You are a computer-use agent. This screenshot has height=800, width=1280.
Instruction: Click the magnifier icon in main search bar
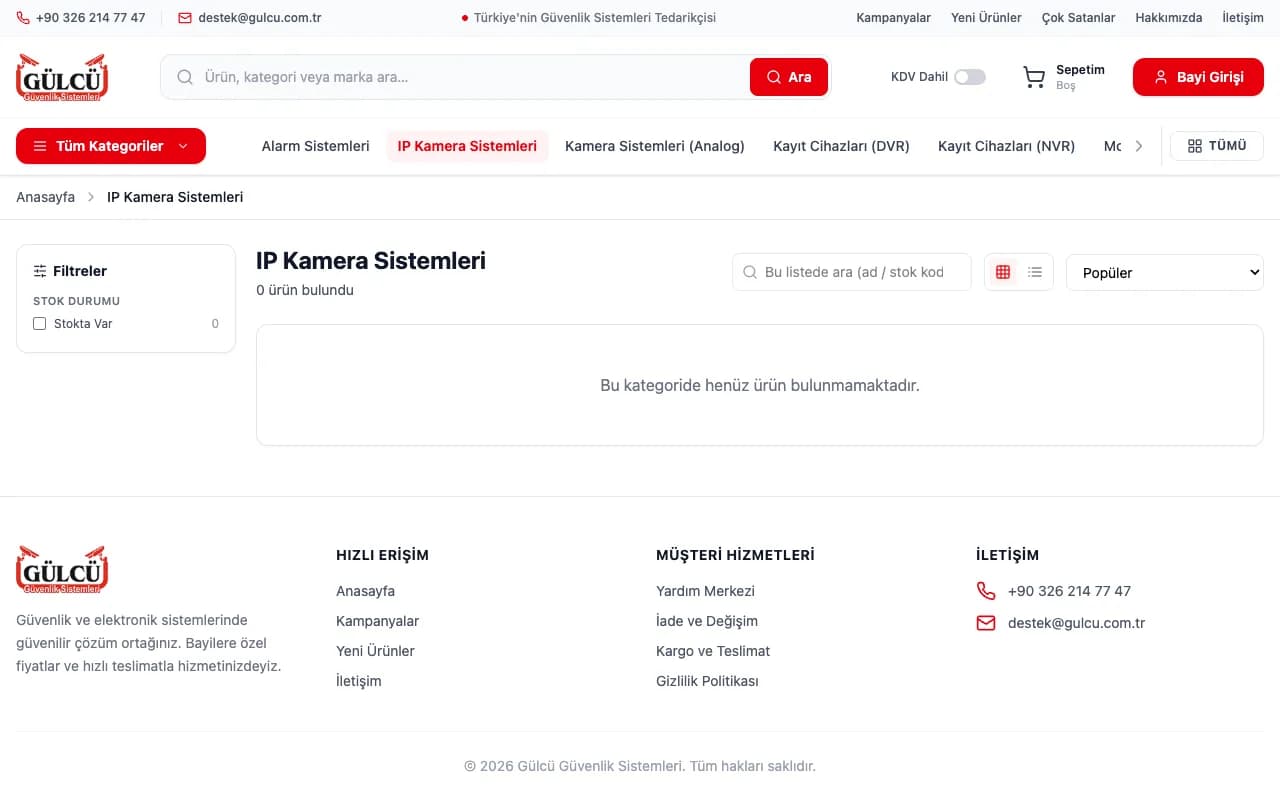pyautogui.click(x=185, y=77)
